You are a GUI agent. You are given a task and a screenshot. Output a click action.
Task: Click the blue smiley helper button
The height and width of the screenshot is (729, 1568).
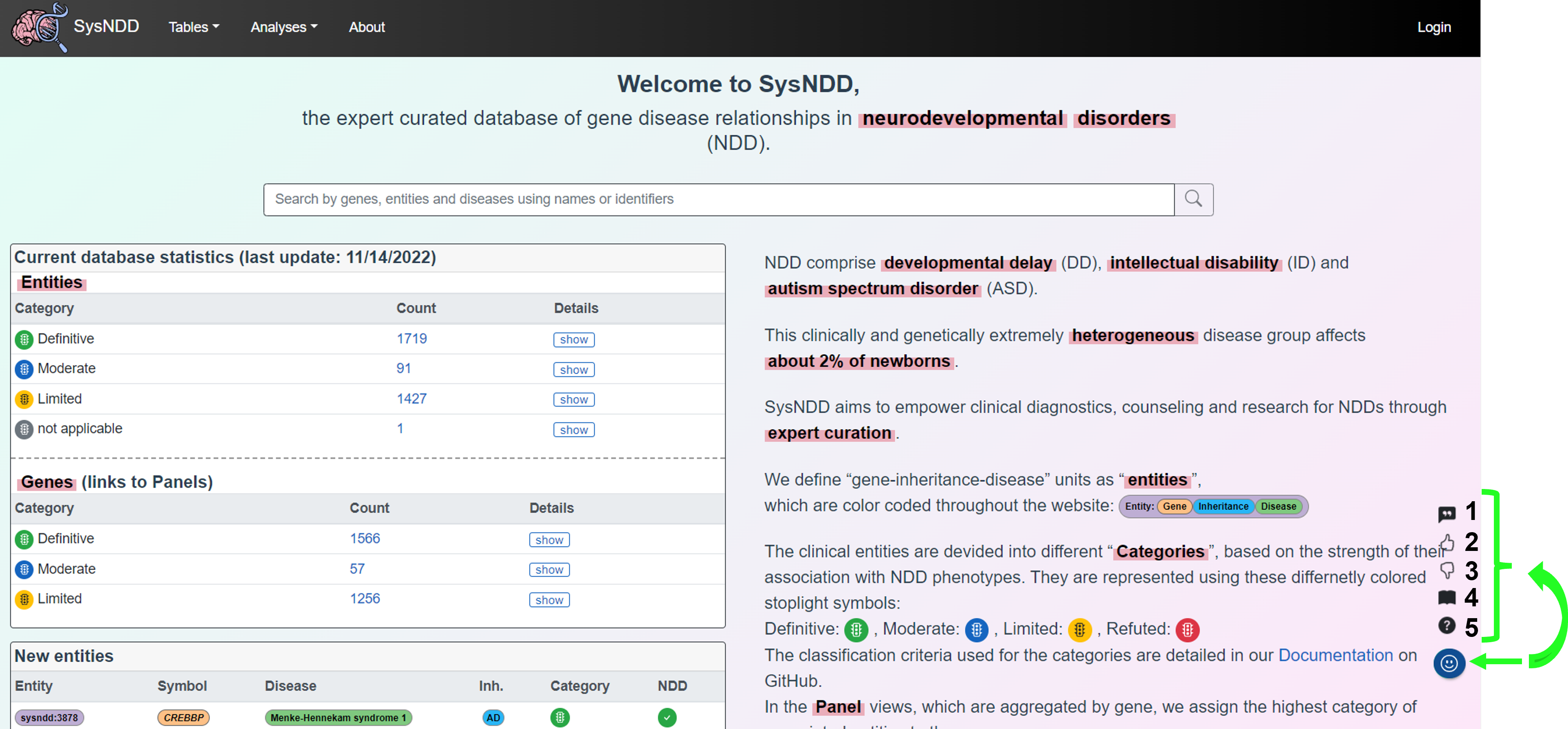coord(1449,663)
